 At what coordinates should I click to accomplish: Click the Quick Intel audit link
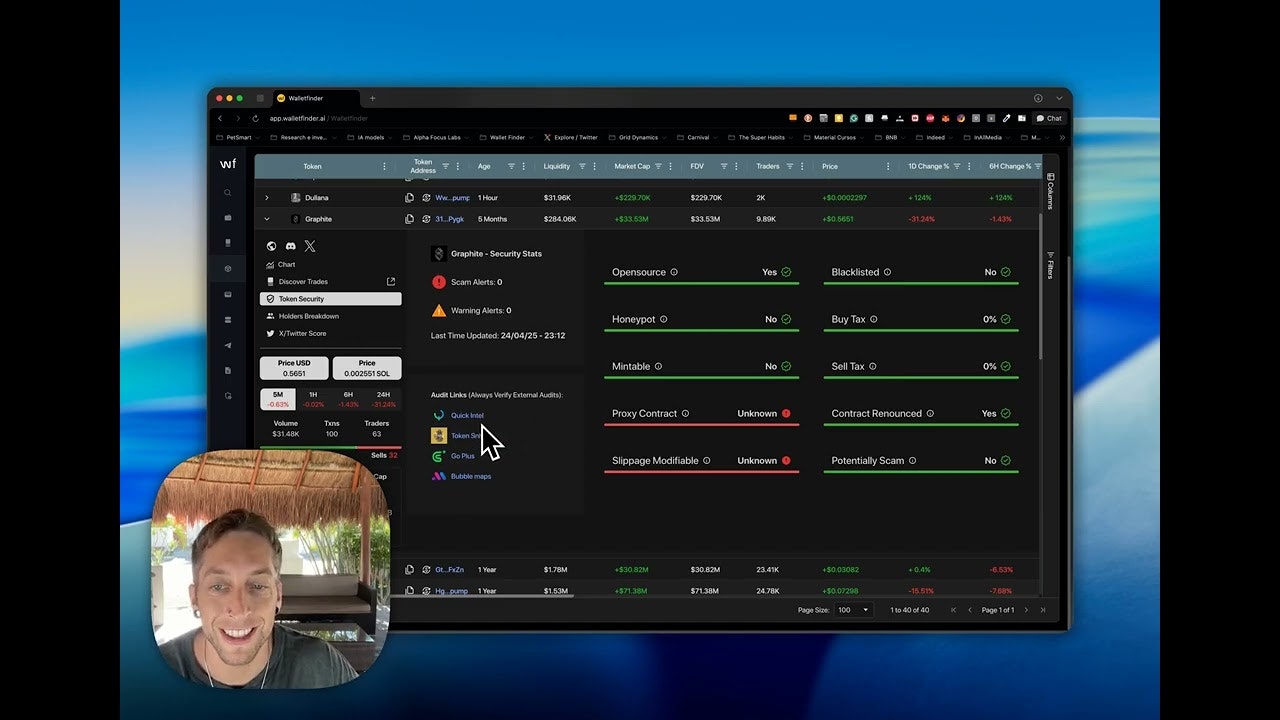pos(467,415)
